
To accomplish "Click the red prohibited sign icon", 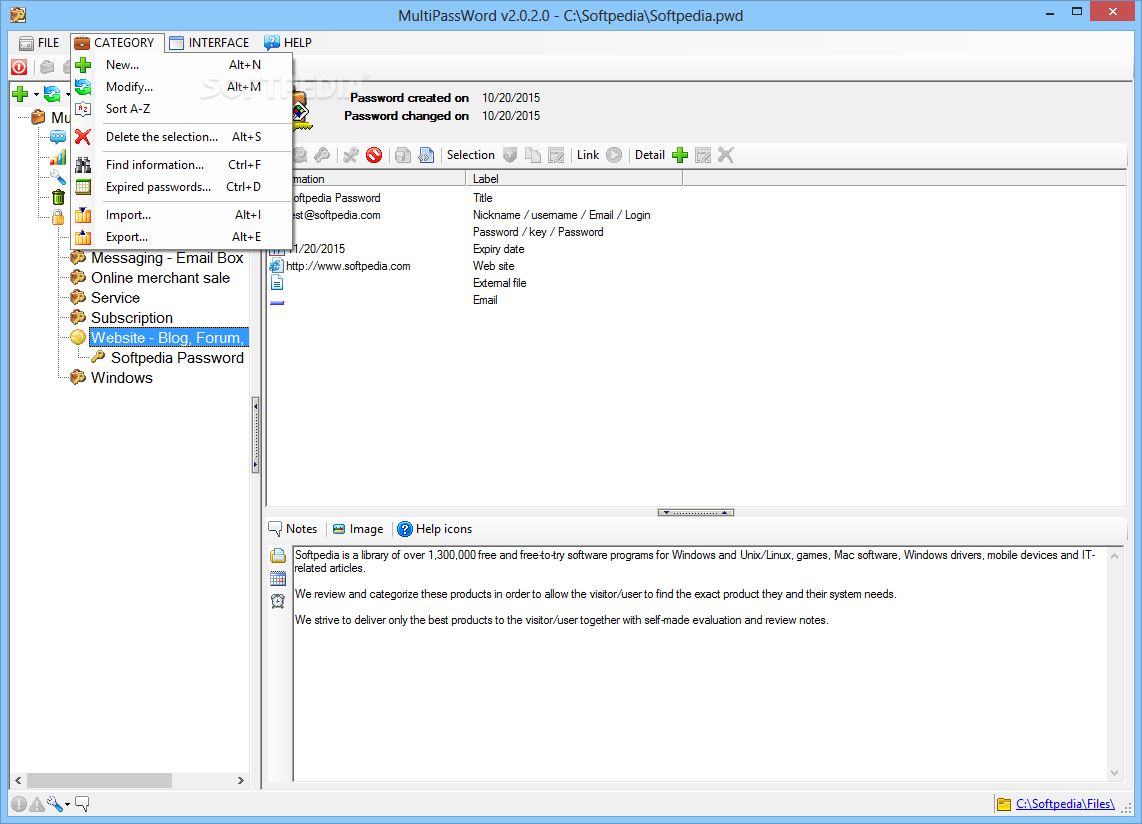I will click(x=374, y=154).
